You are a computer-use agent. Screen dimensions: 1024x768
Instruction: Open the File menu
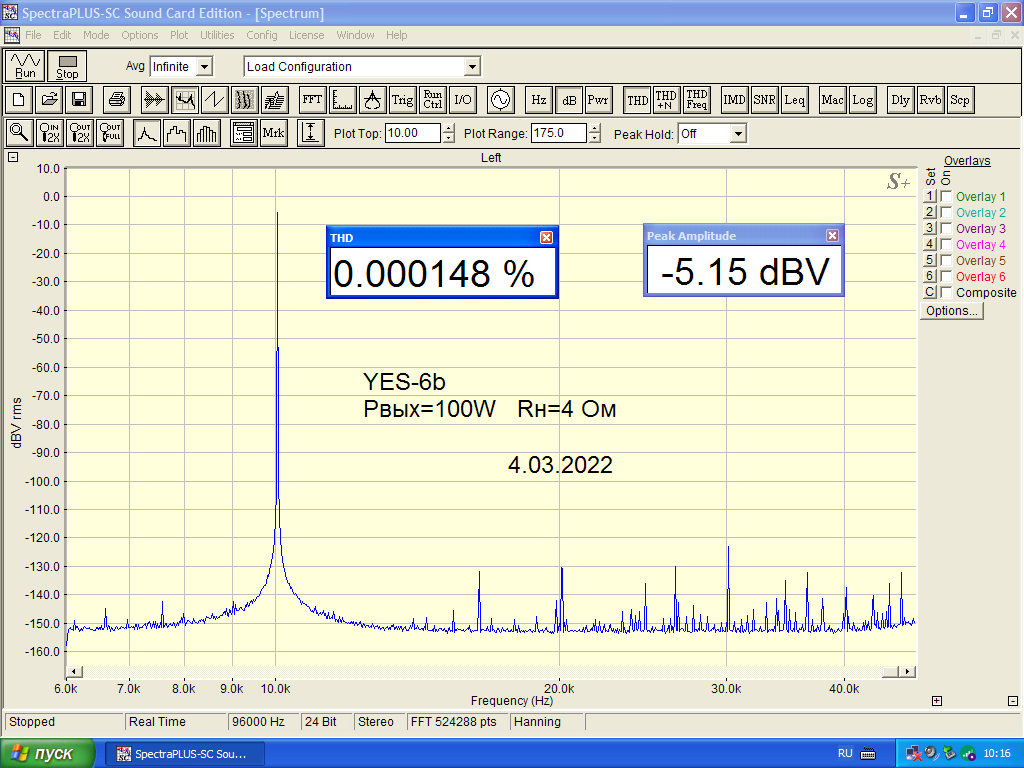pyautogui.click(x=33, y=35)
